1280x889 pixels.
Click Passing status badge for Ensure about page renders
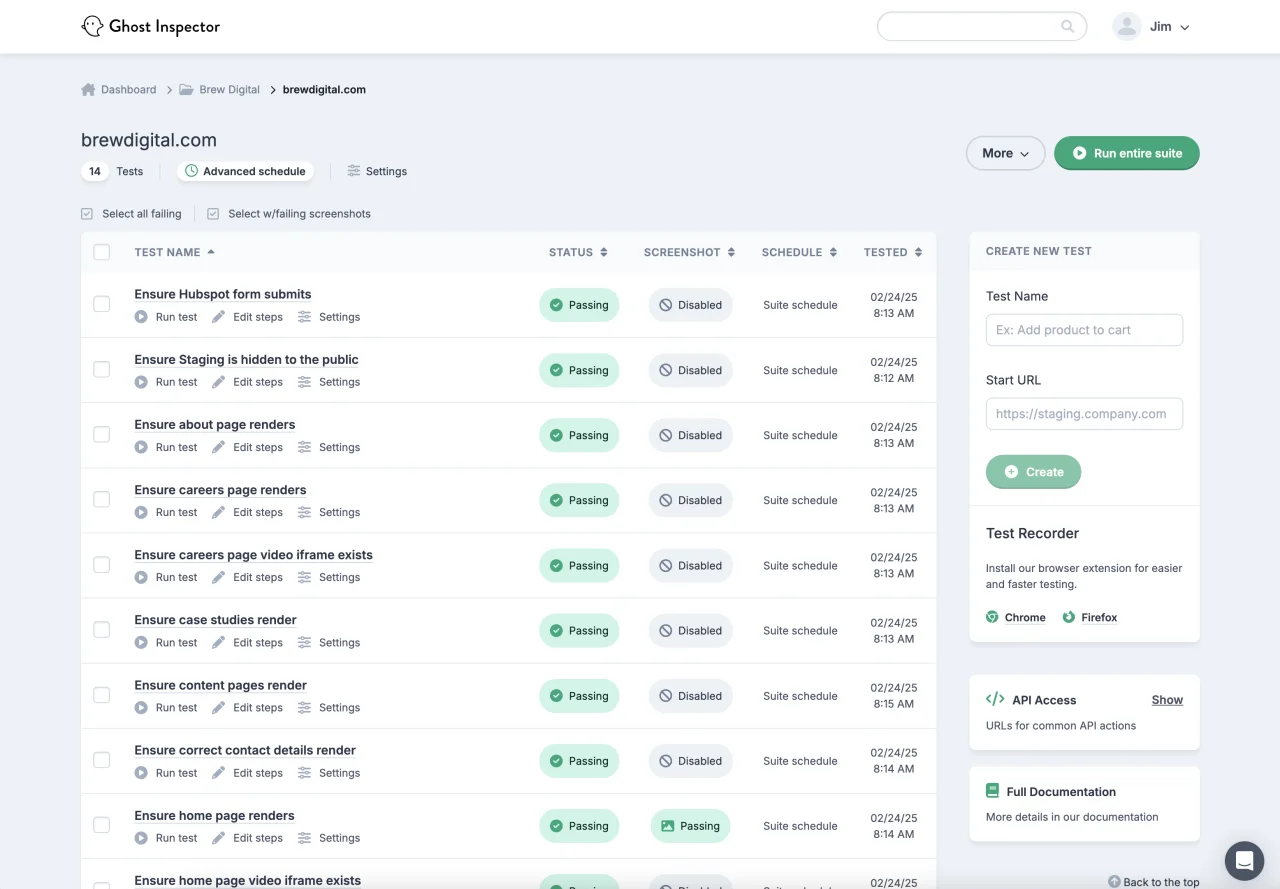[579, 435]
